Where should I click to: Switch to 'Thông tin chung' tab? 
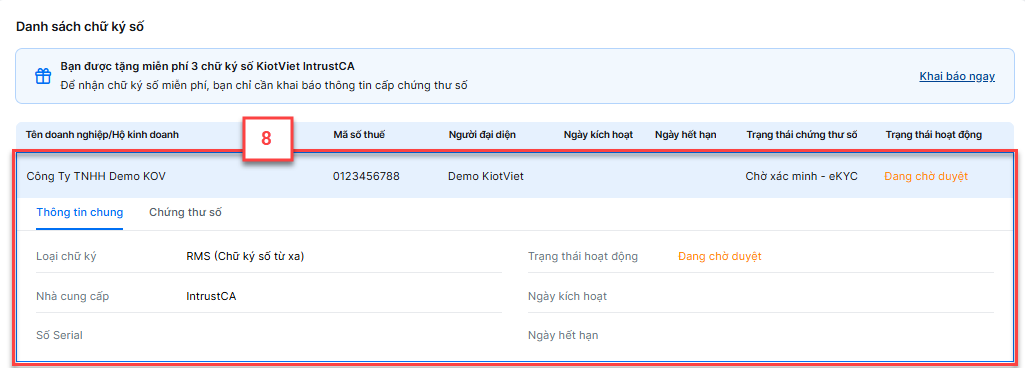point(80,212)
